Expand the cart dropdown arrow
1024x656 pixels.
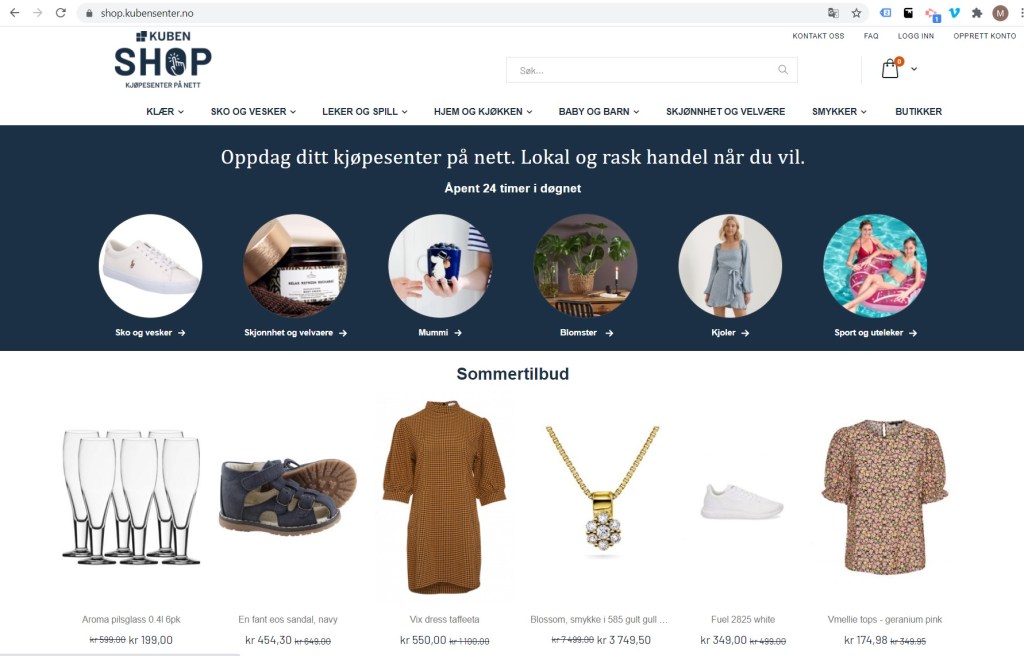tap(914, 69)
